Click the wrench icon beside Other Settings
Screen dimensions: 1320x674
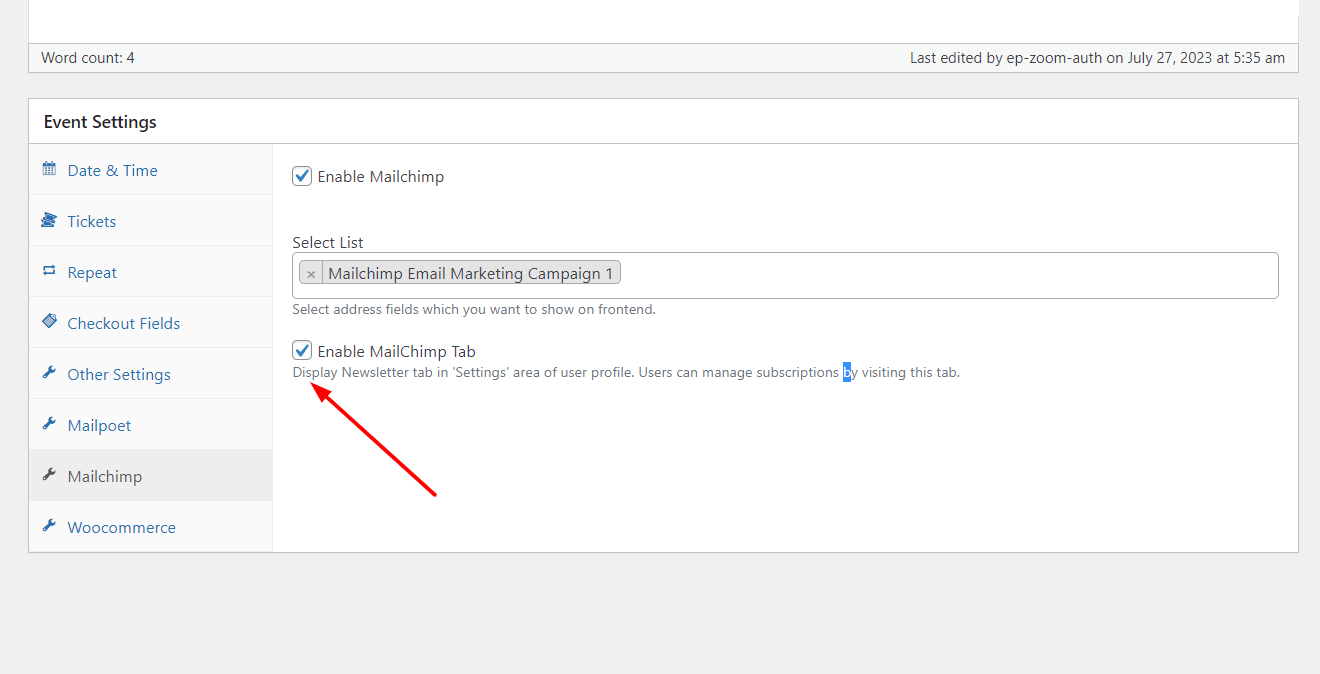(x=49, y=373)
